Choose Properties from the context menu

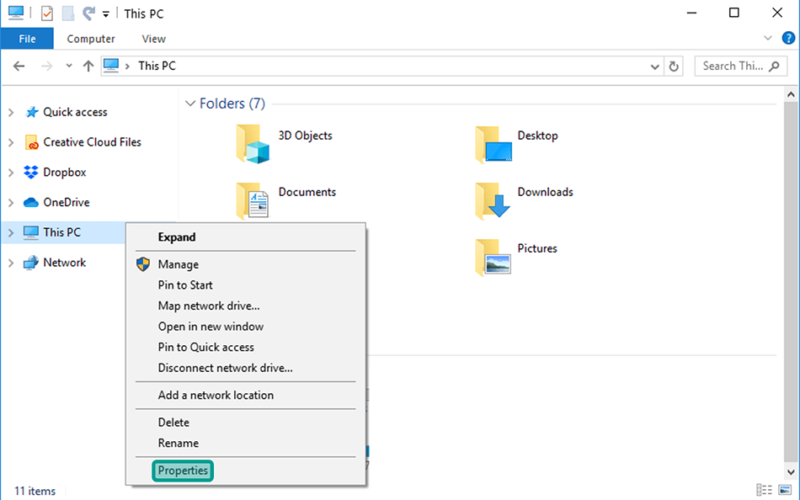pyautogui.click(x=183, y=470)
